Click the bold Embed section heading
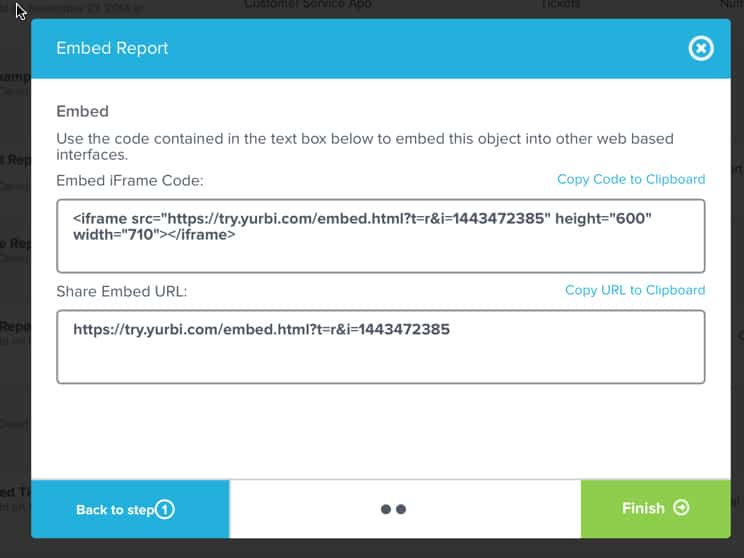Viewport: 744px width, 558px height. click(82, 111)
